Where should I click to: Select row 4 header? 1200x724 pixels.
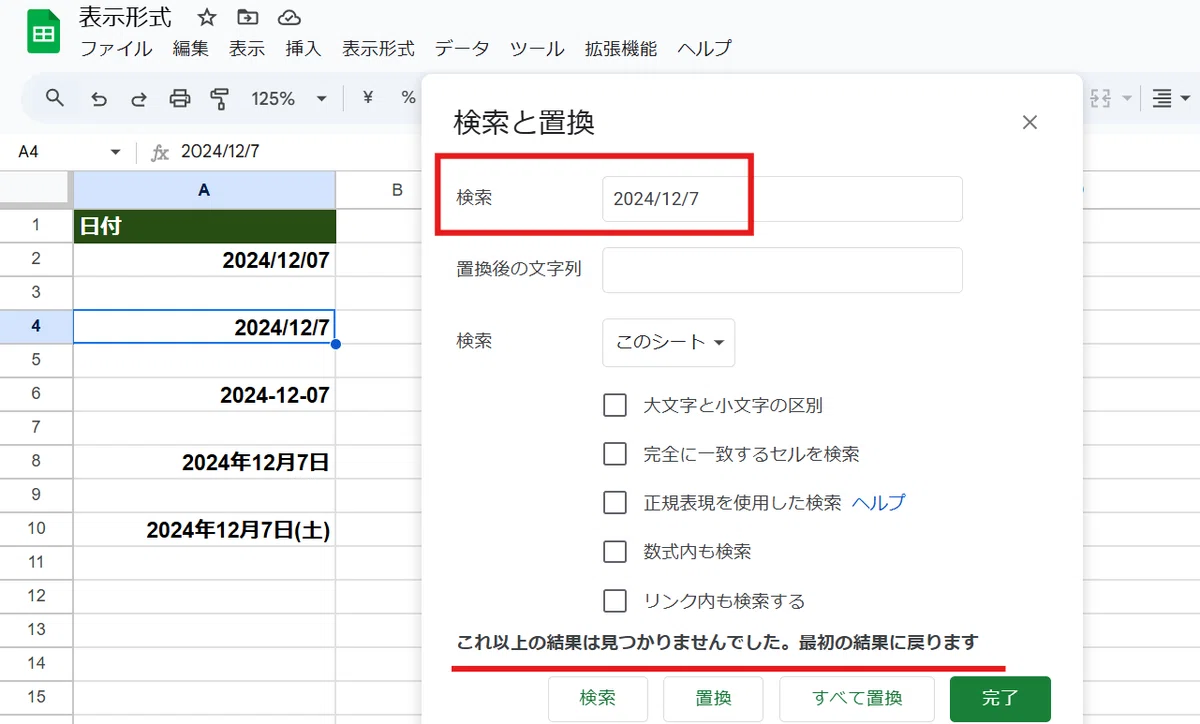point(36,326)
